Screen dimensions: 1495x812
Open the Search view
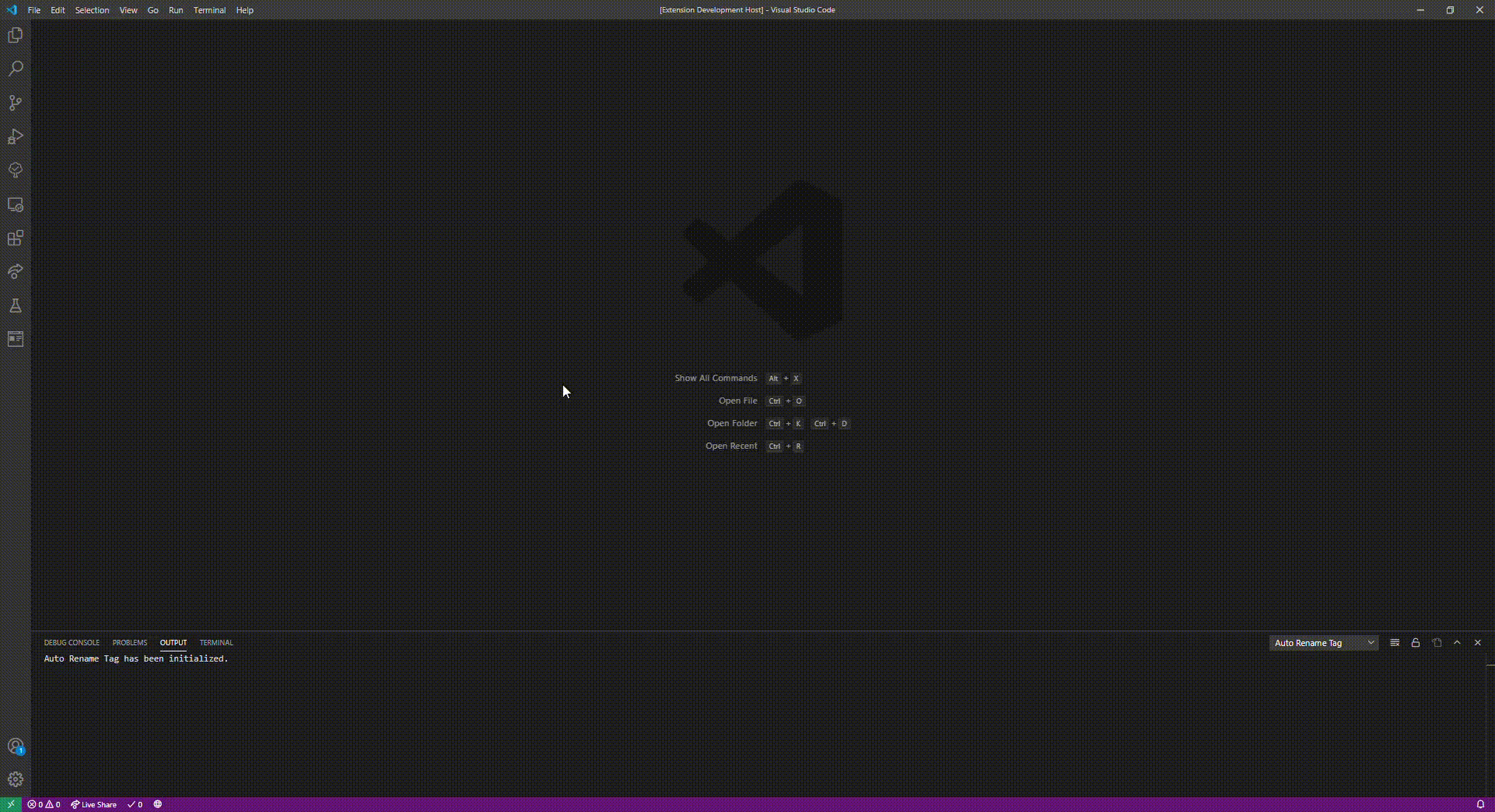coord(15,69)
